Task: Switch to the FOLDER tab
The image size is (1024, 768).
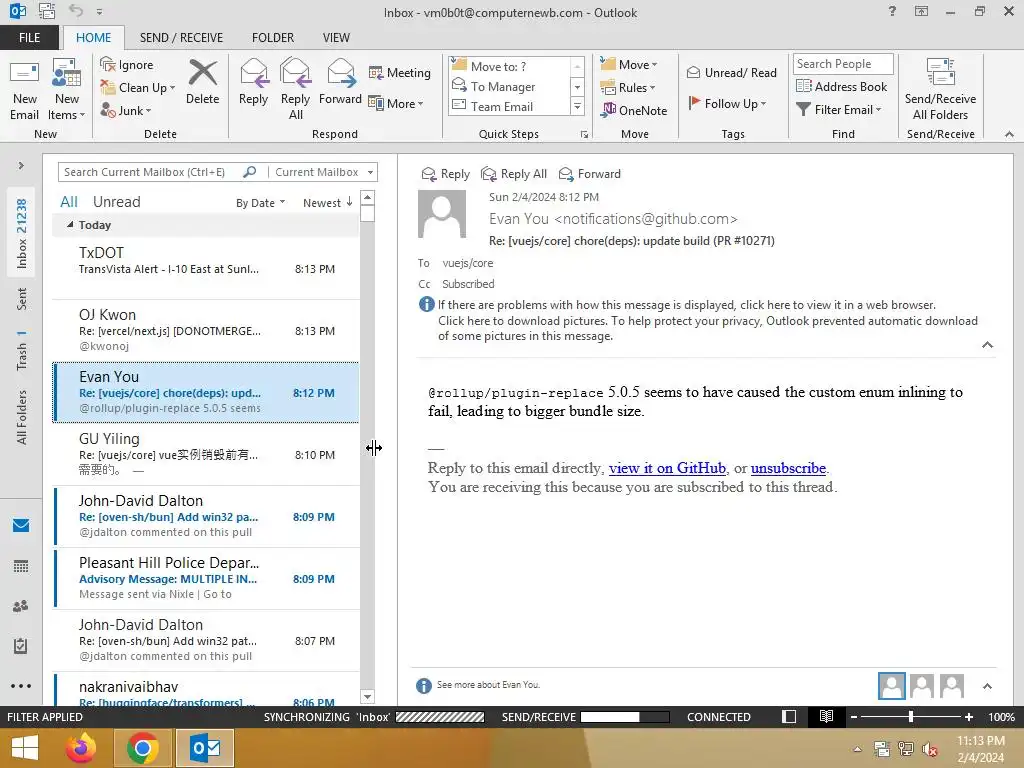Action: point(273,37)
